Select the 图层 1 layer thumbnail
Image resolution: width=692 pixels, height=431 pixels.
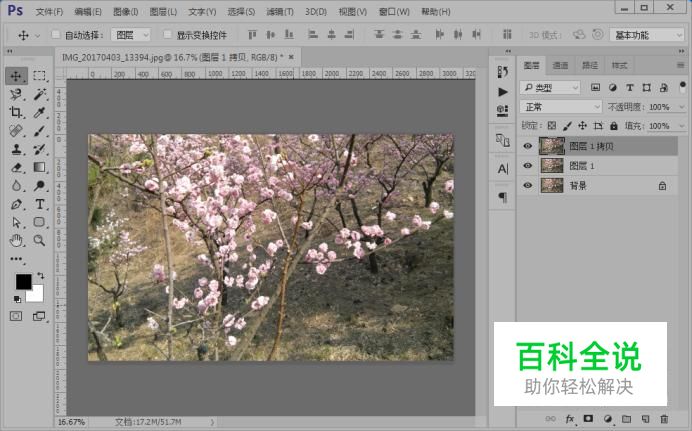pos(552,166)
